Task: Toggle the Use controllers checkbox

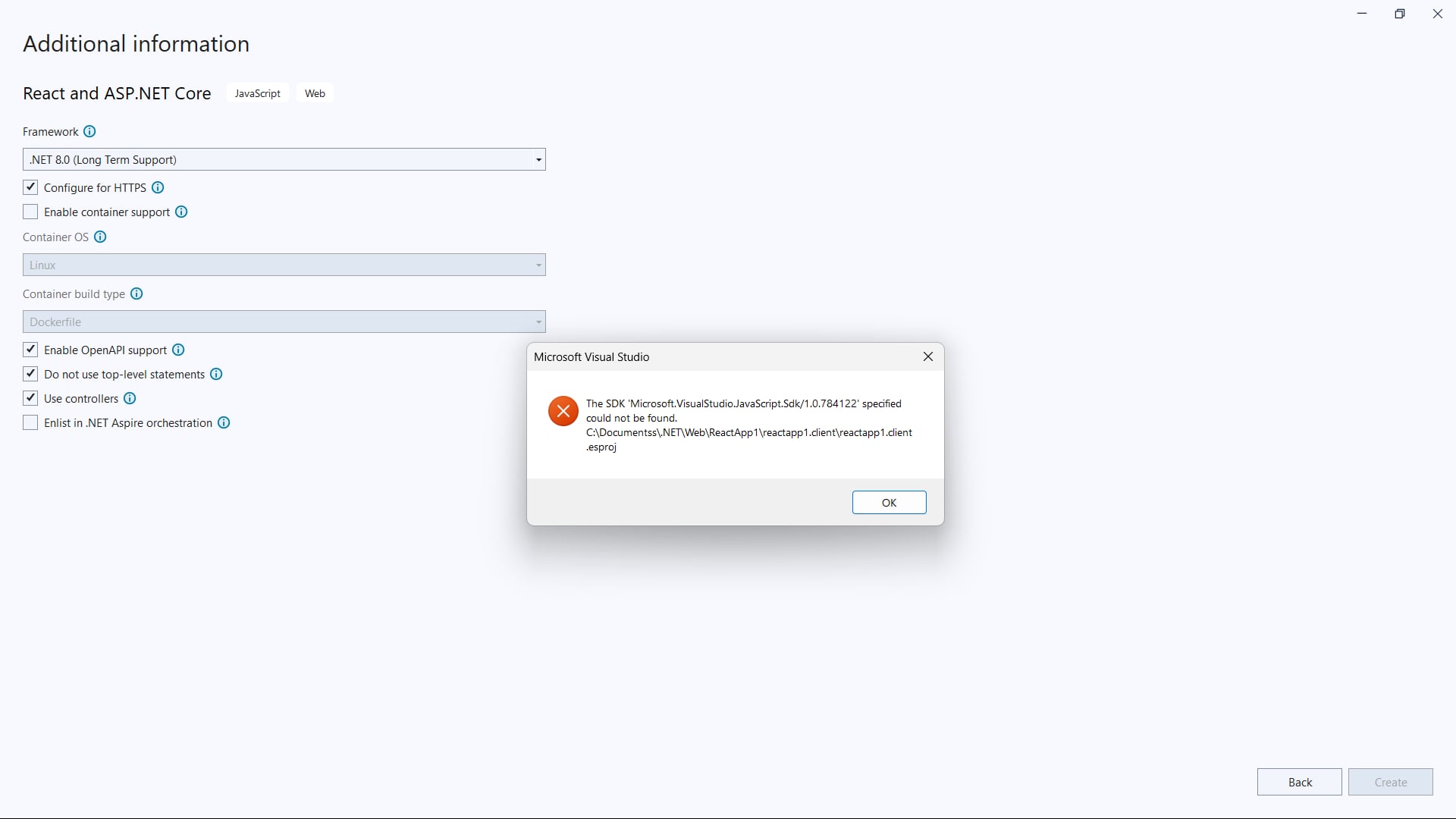Action: (x=30, y=398)
